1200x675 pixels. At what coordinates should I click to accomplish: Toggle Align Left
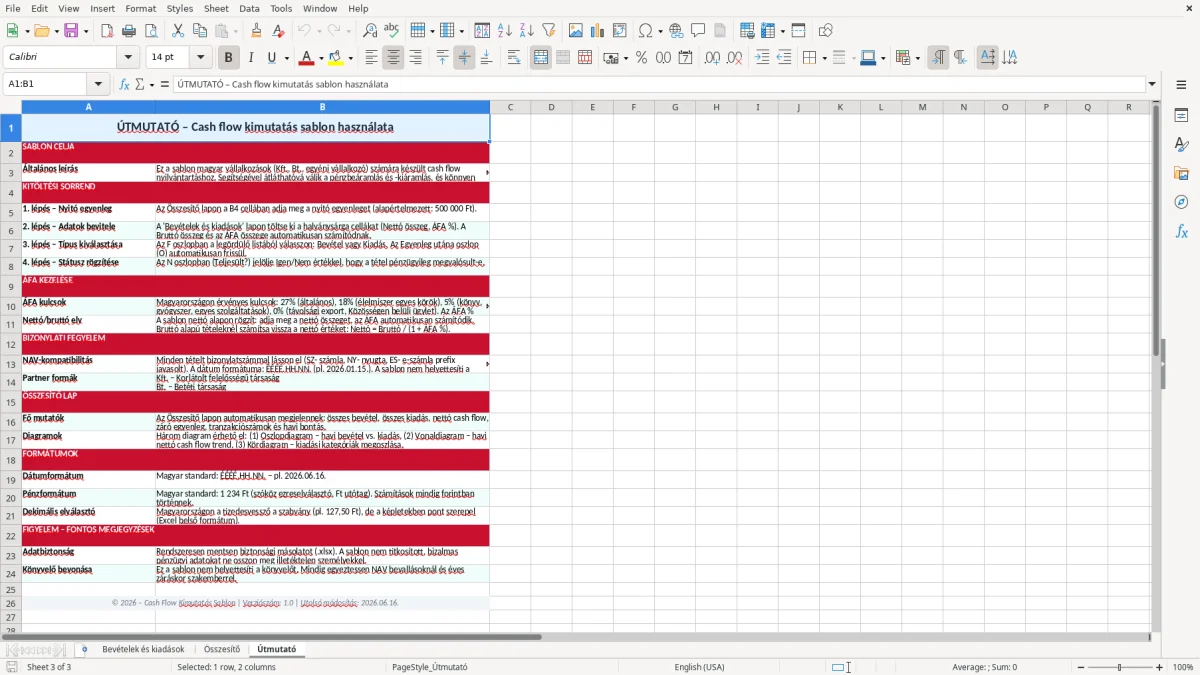371,58
